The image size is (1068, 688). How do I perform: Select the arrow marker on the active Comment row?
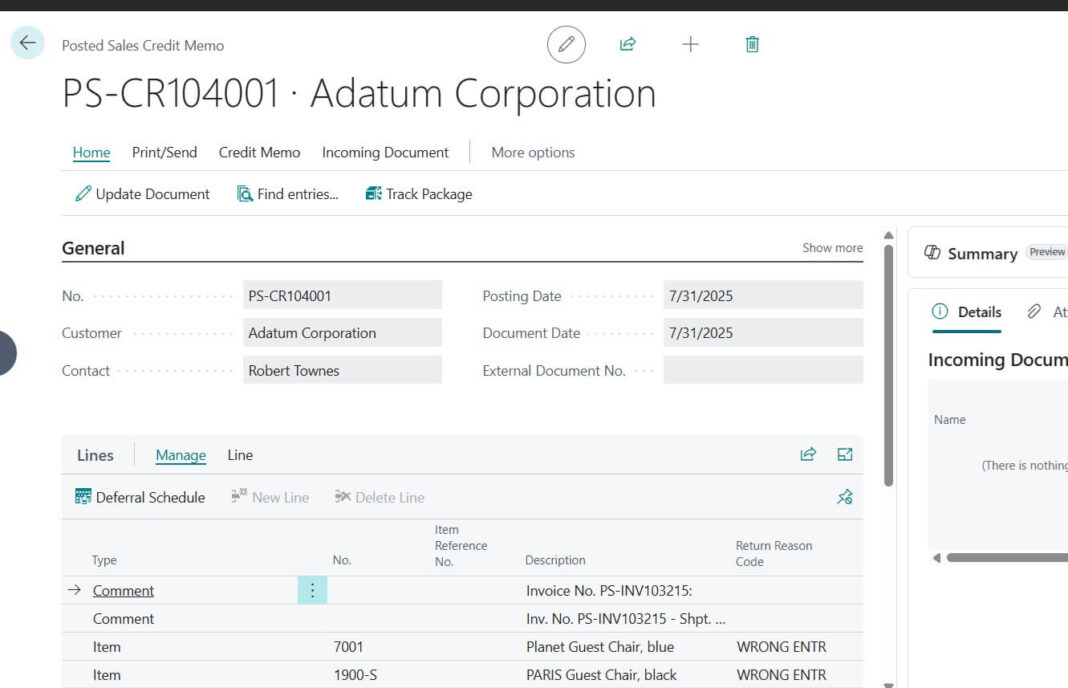coord(73,590)
